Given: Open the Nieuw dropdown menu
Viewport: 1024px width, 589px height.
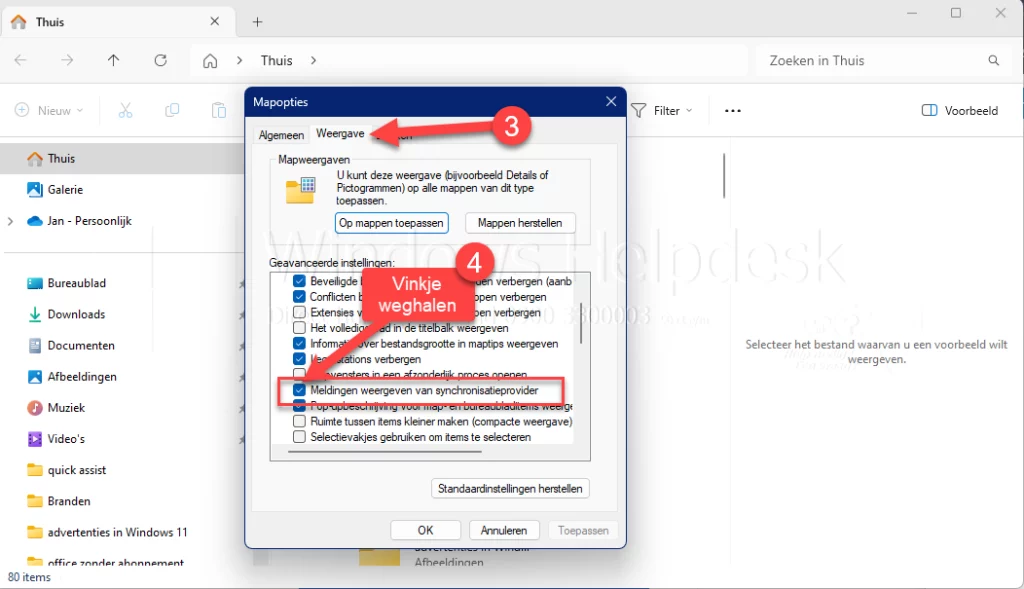Looking at the screenshot, I should pos(49,110).
